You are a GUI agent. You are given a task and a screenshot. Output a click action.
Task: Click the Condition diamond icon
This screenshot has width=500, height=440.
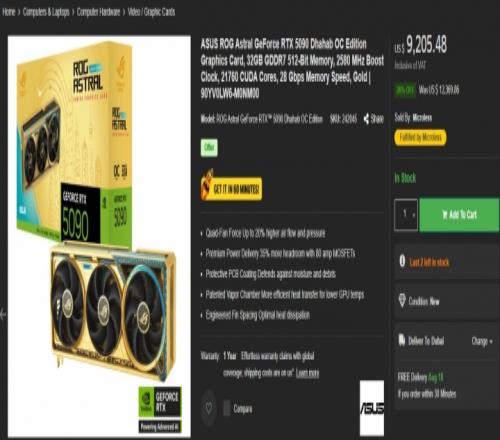pos(402,300)
